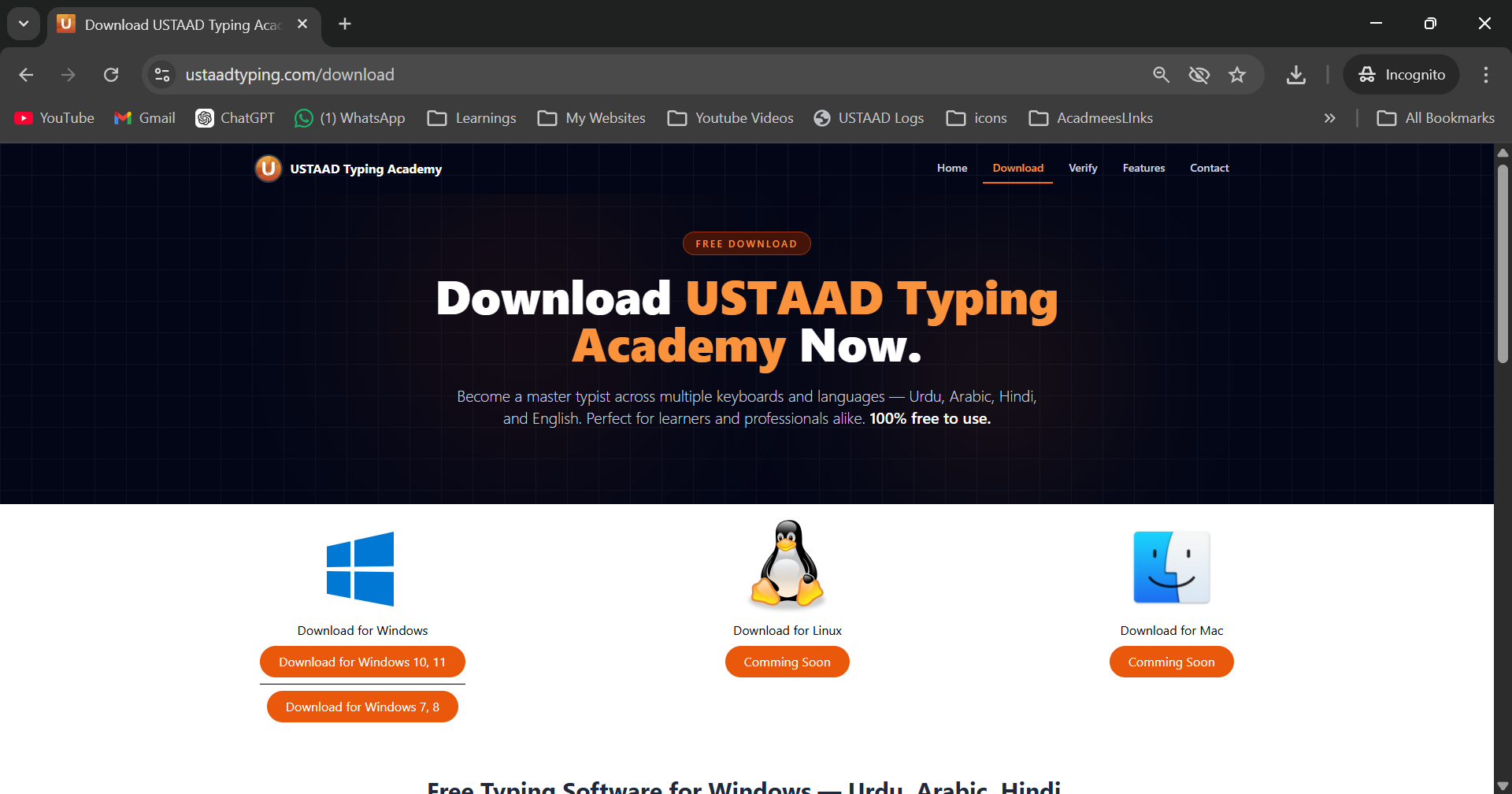The image size is (1512, 794).
Task: Open the Learnings bookmark folder
Action: point(472,118)
